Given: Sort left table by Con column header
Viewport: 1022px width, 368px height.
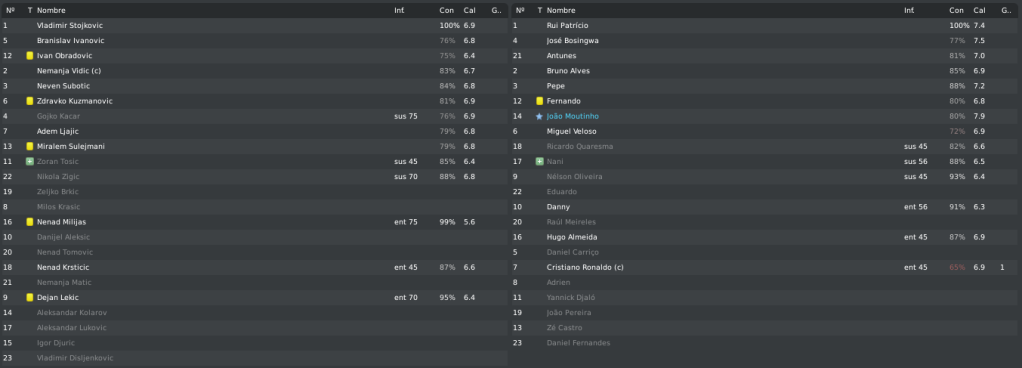Looking at the screenshot, I should pyautogui.click(x=446, y=10).
